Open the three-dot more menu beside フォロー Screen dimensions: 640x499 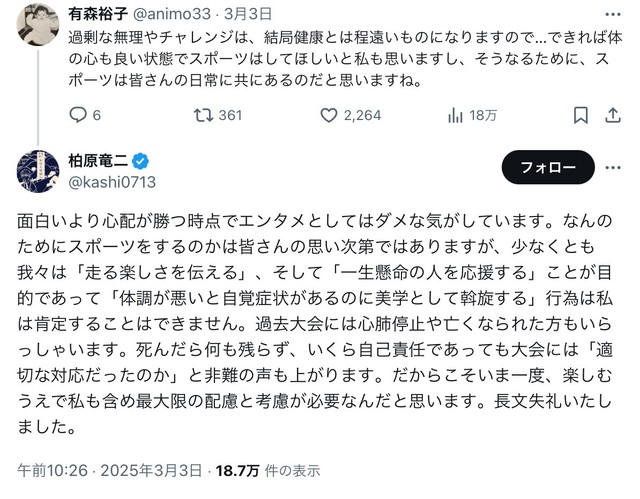tap(613, 166)
